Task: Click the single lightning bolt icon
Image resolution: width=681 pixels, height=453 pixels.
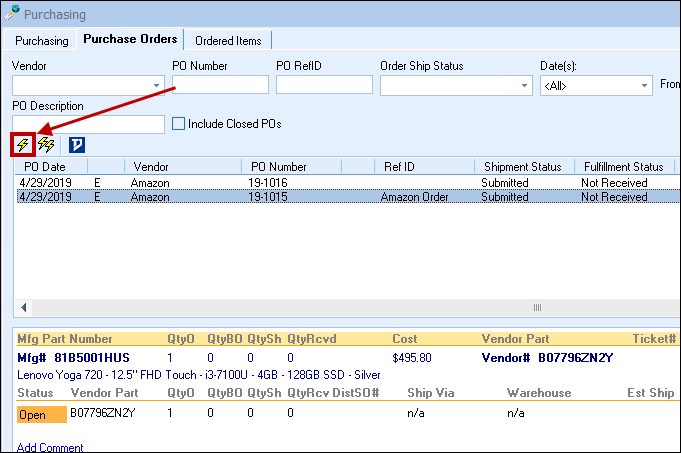Action: (23, 145)
